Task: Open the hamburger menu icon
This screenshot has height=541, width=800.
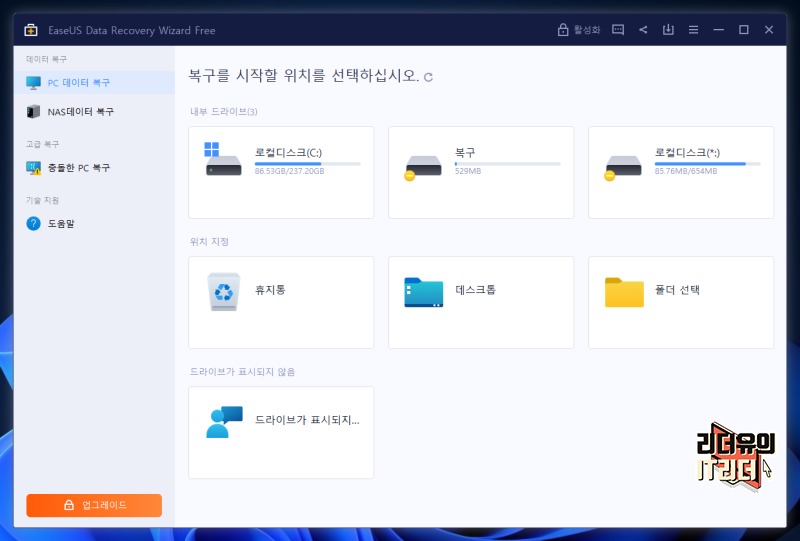Action: pos(693,30)
